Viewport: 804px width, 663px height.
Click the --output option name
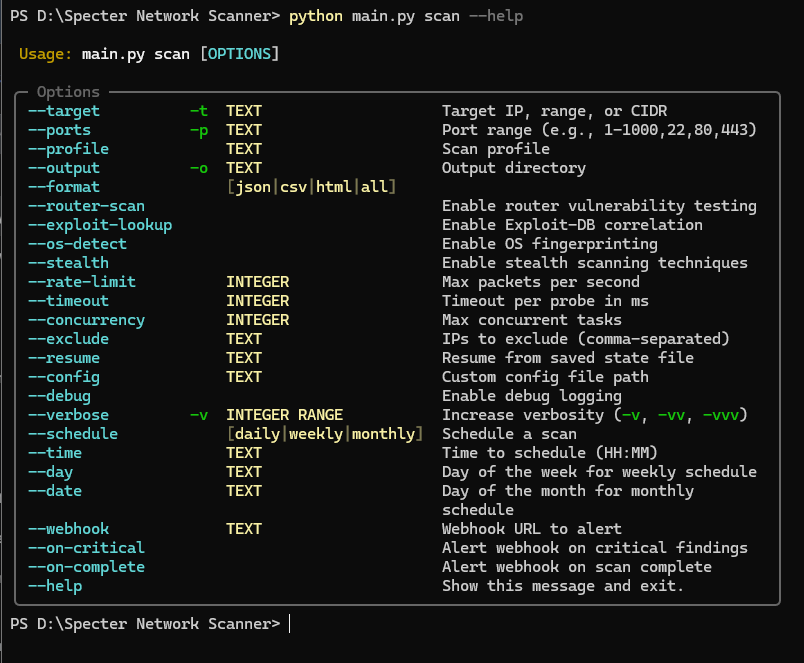point(64,168)
